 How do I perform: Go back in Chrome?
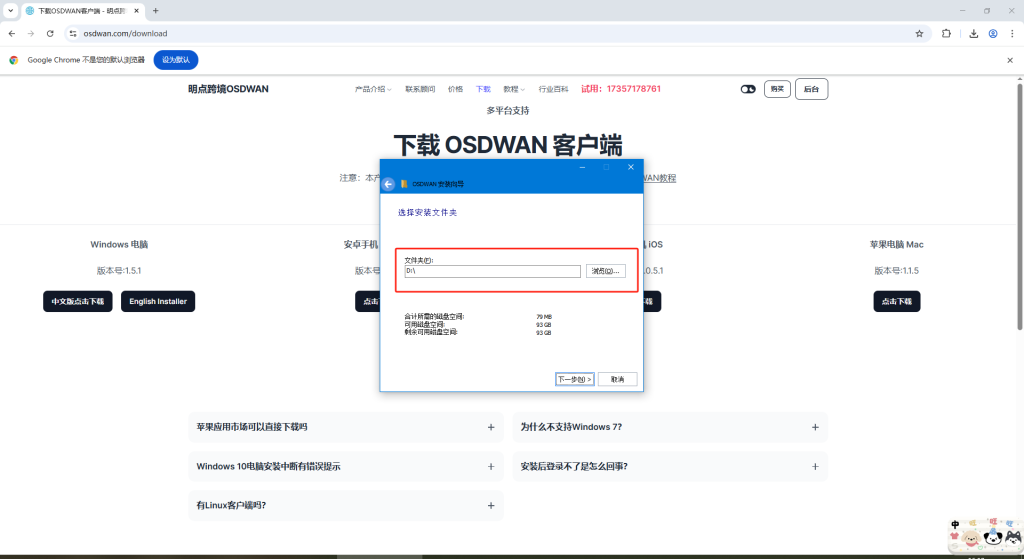pos(12,33)
